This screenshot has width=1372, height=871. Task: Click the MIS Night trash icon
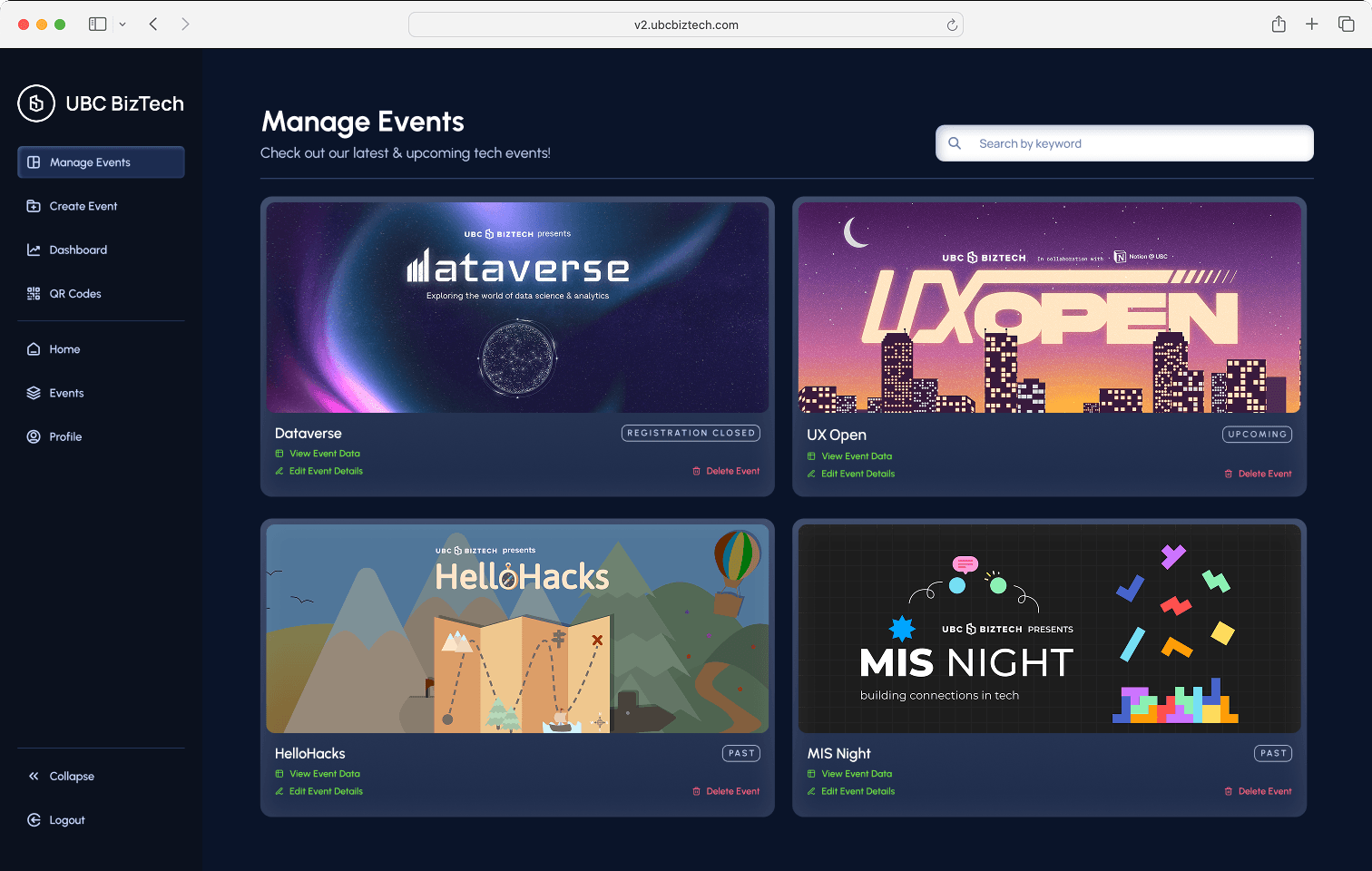point(1229,791)
